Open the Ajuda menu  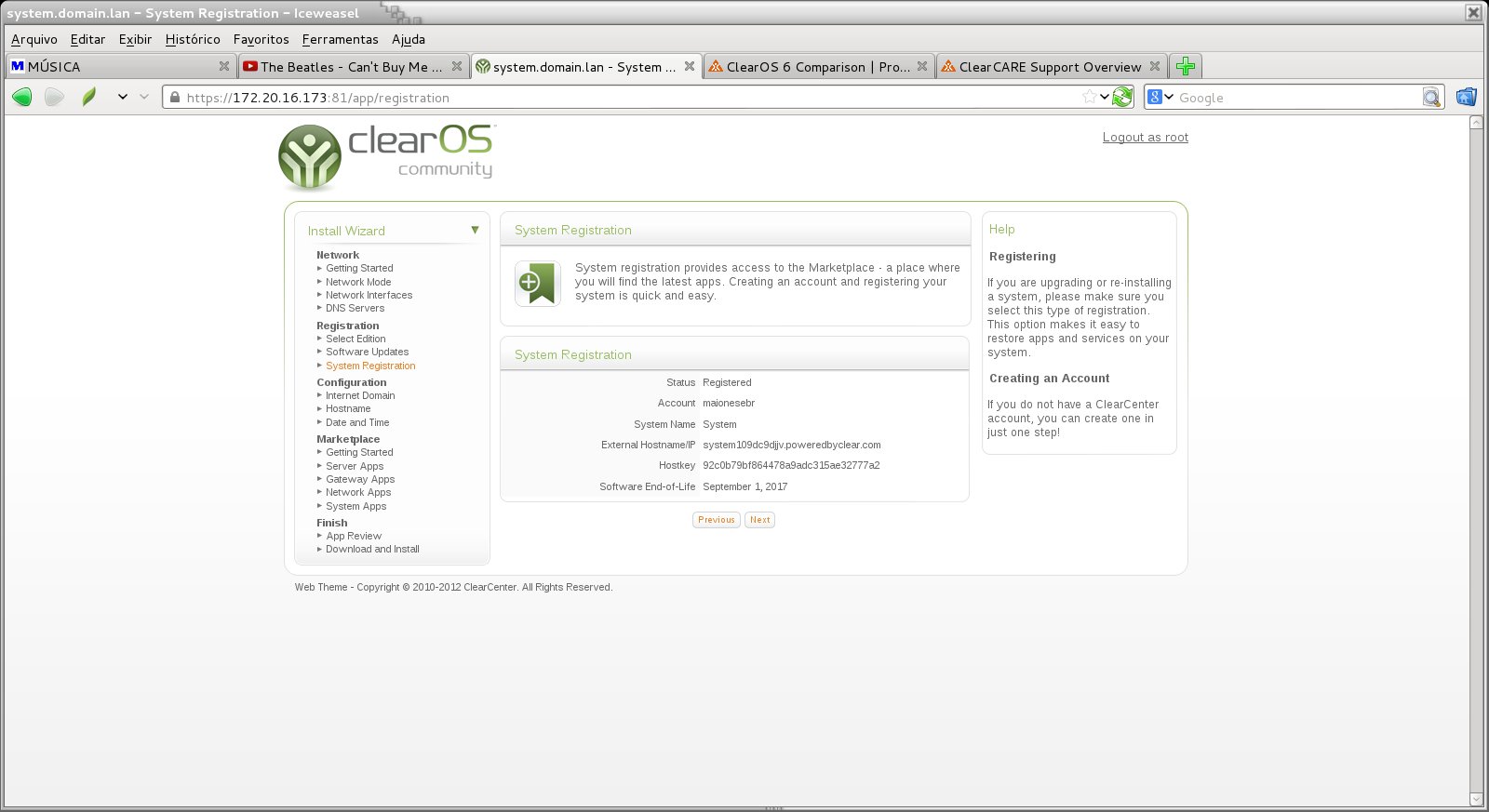pos(409,39)
